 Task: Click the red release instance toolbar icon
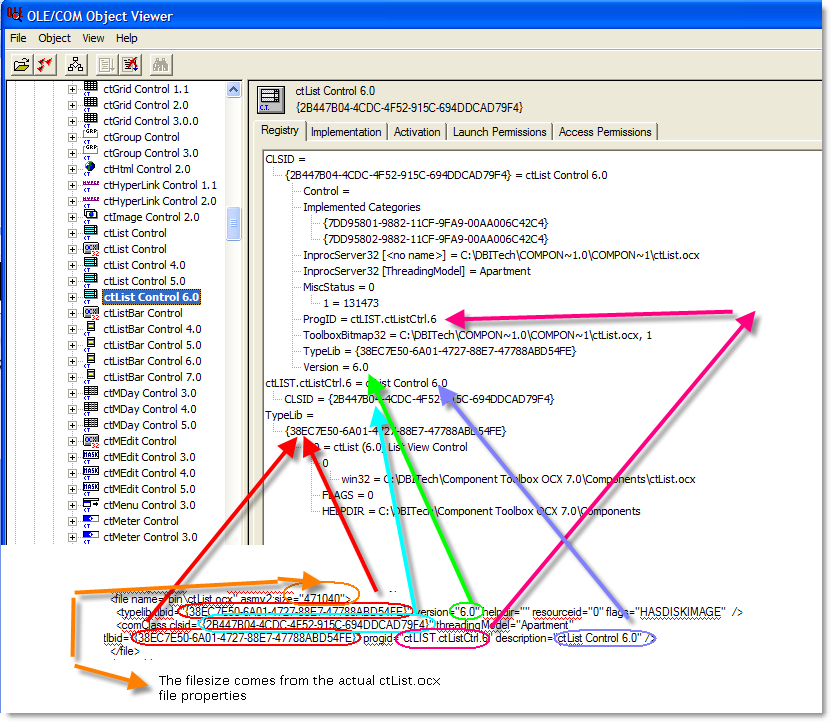pos(45,65)
